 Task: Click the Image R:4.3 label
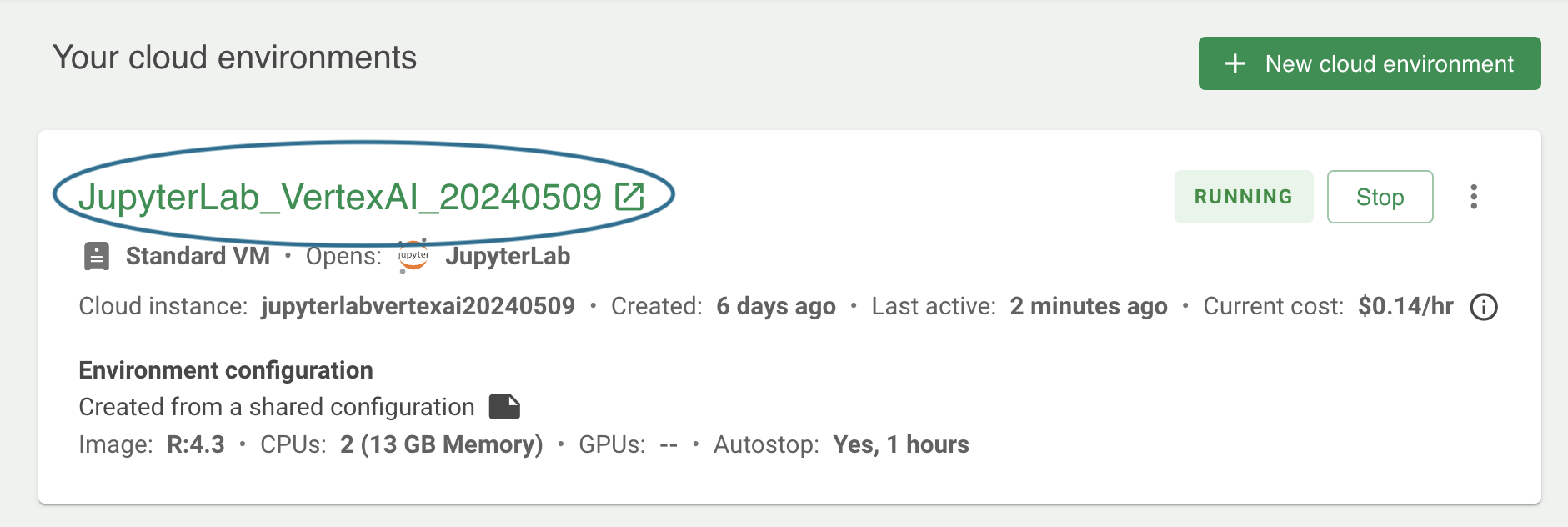pos(152,444)
